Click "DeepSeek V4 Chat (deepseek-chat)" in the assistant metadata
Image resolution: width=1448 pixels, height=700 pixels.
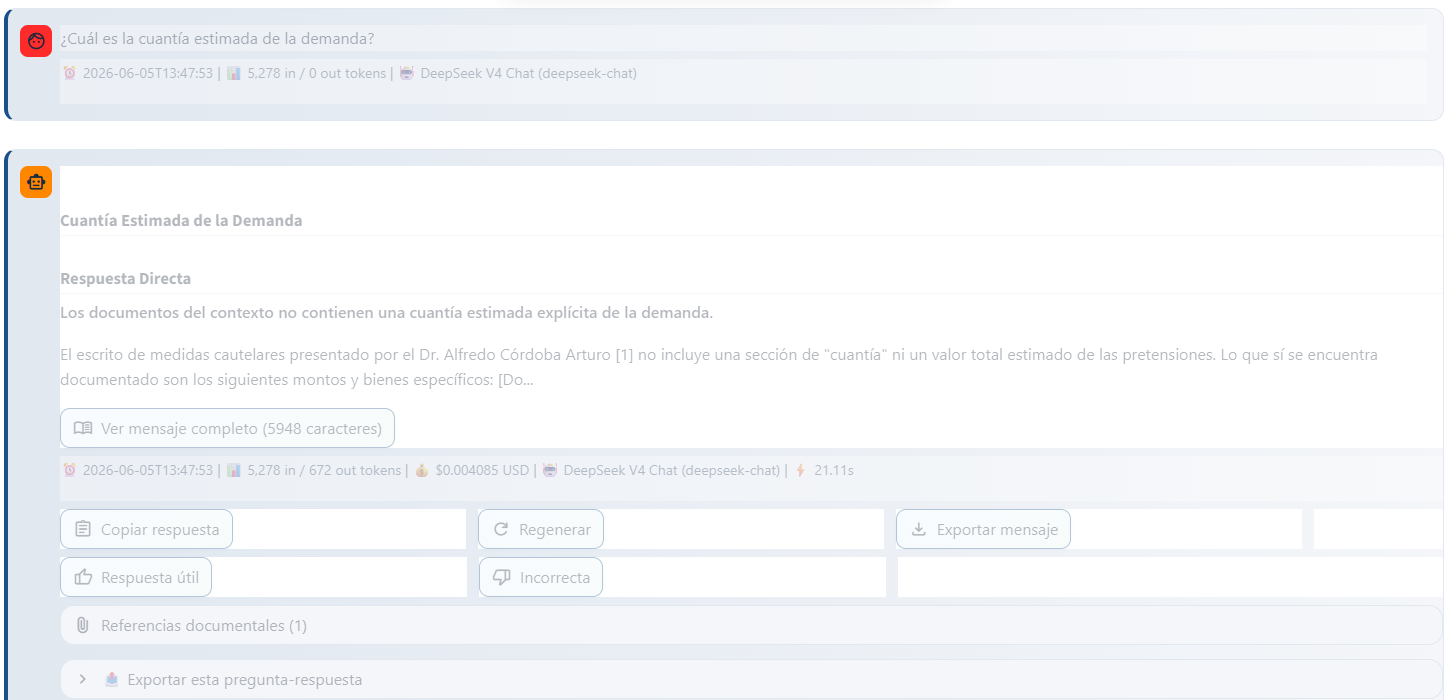tap(672, 470)
